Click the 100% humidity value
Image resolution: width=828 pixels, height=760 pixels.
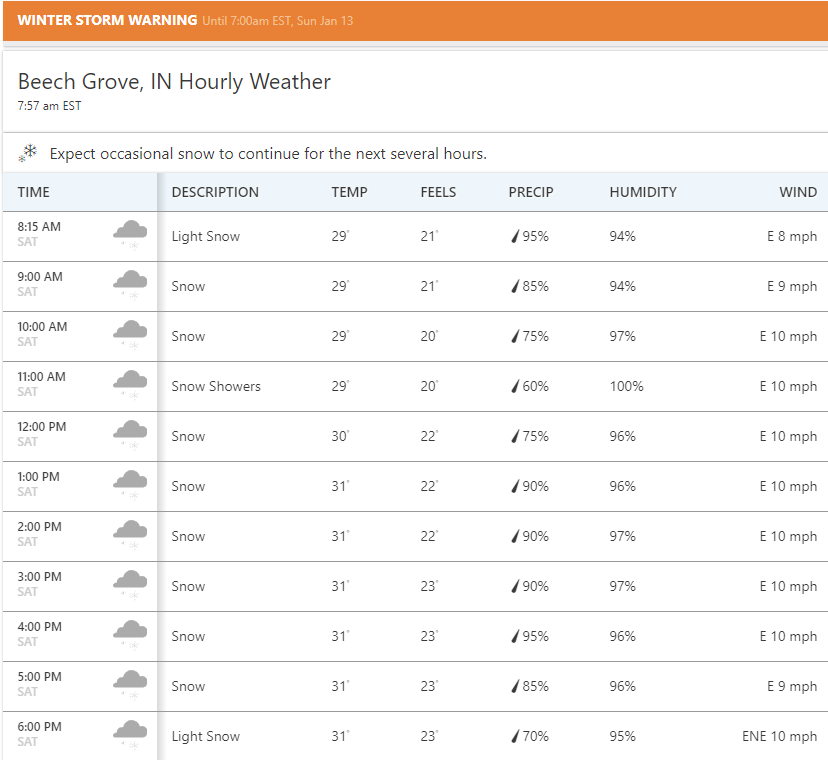coord(626,386)
